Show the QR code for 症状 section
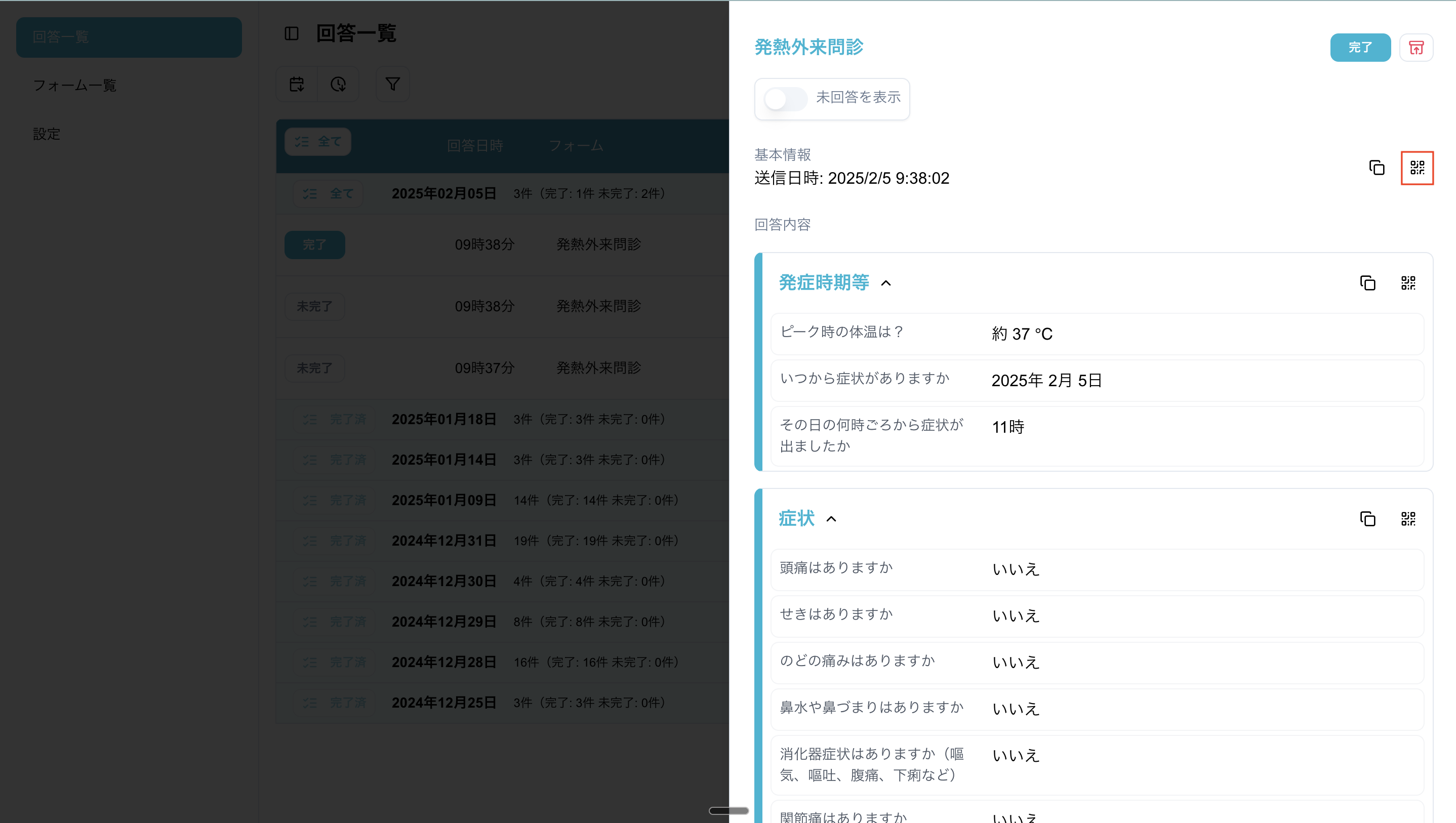This screenshot has width=1456, height=823. click(1408, 518)
